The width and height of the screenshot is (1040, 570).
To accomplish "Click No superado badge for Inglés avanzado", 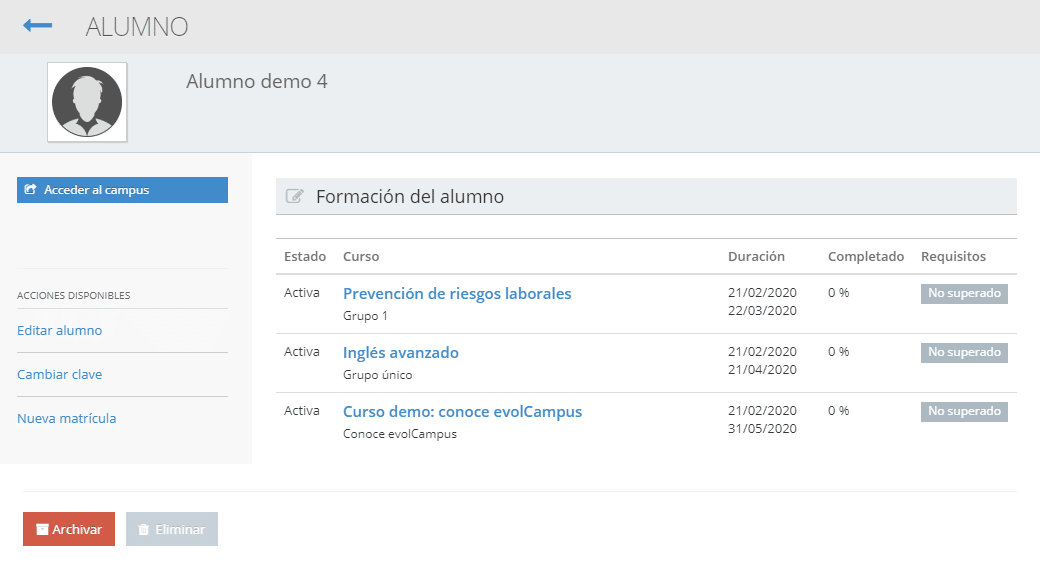I will point(964,352).
